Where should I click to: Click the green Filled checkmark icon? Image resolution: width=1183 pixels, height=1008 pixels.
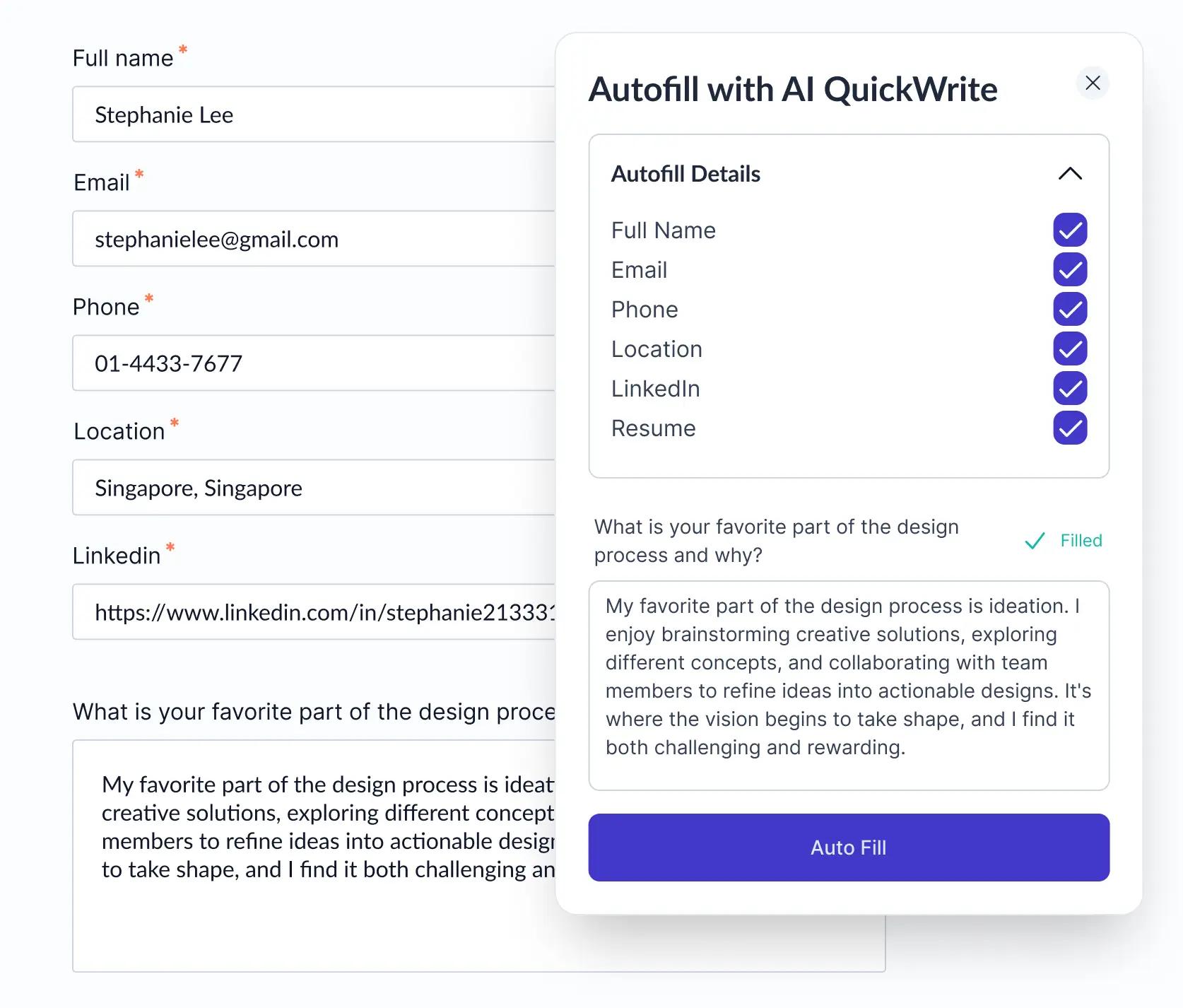[1035, 540]
